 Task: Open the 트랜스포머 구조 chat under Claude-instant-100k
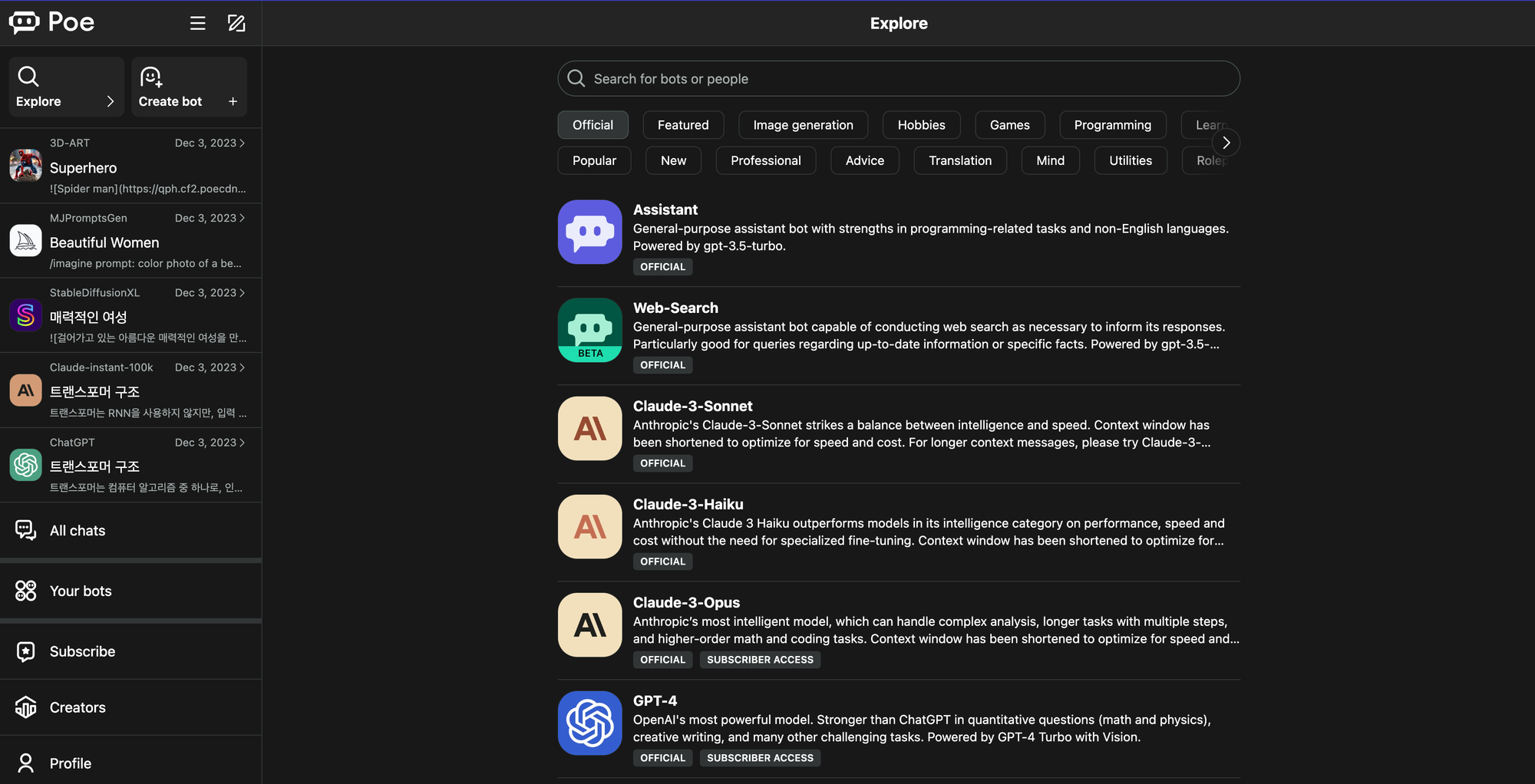(130, 390)
